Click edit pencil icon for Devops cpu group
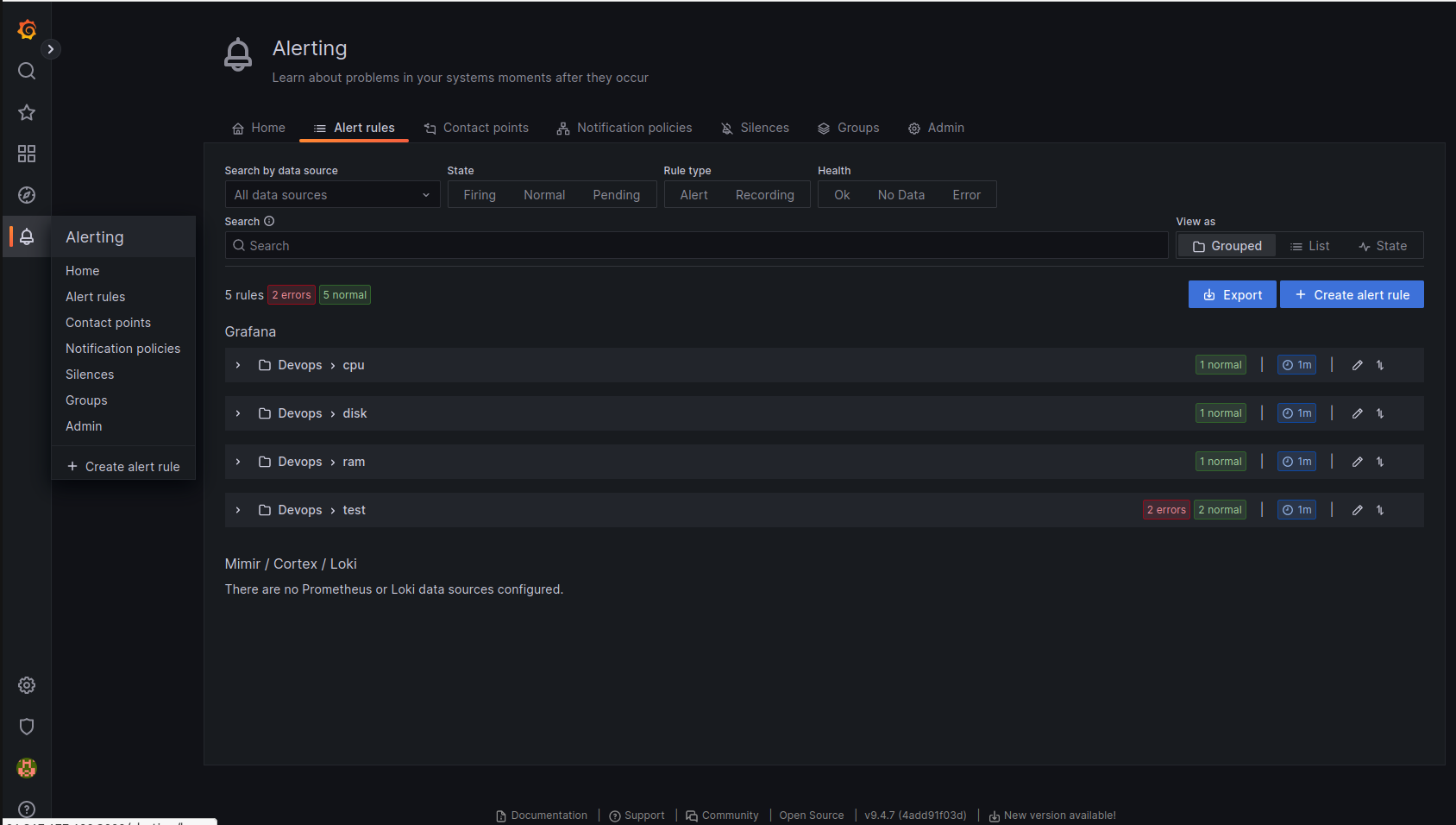Viewport: 1456px width, 825px height. 1357,365
